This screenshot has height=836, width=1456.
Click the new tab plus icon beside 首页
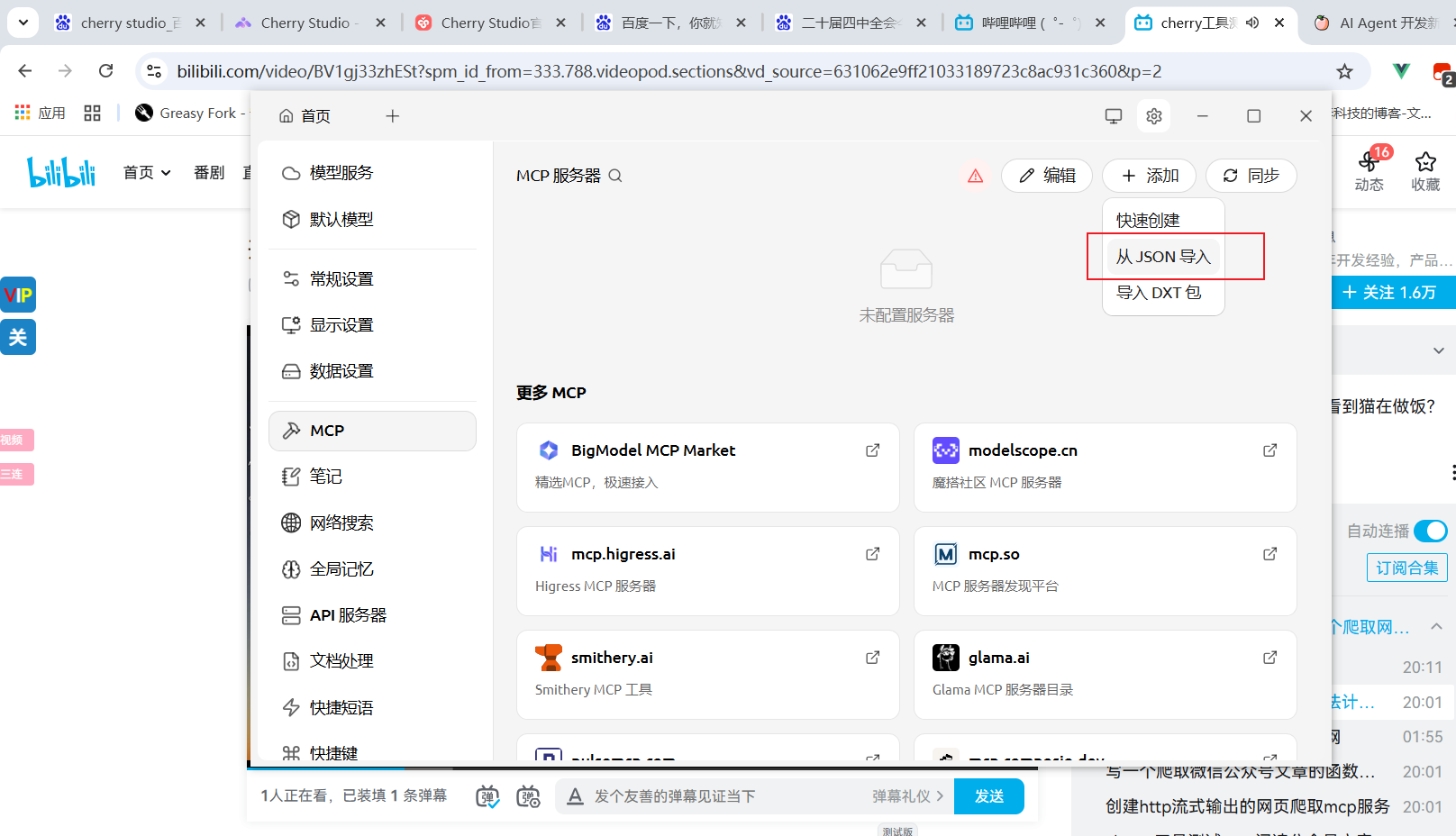pyautogui.click(x=393, y=116)
